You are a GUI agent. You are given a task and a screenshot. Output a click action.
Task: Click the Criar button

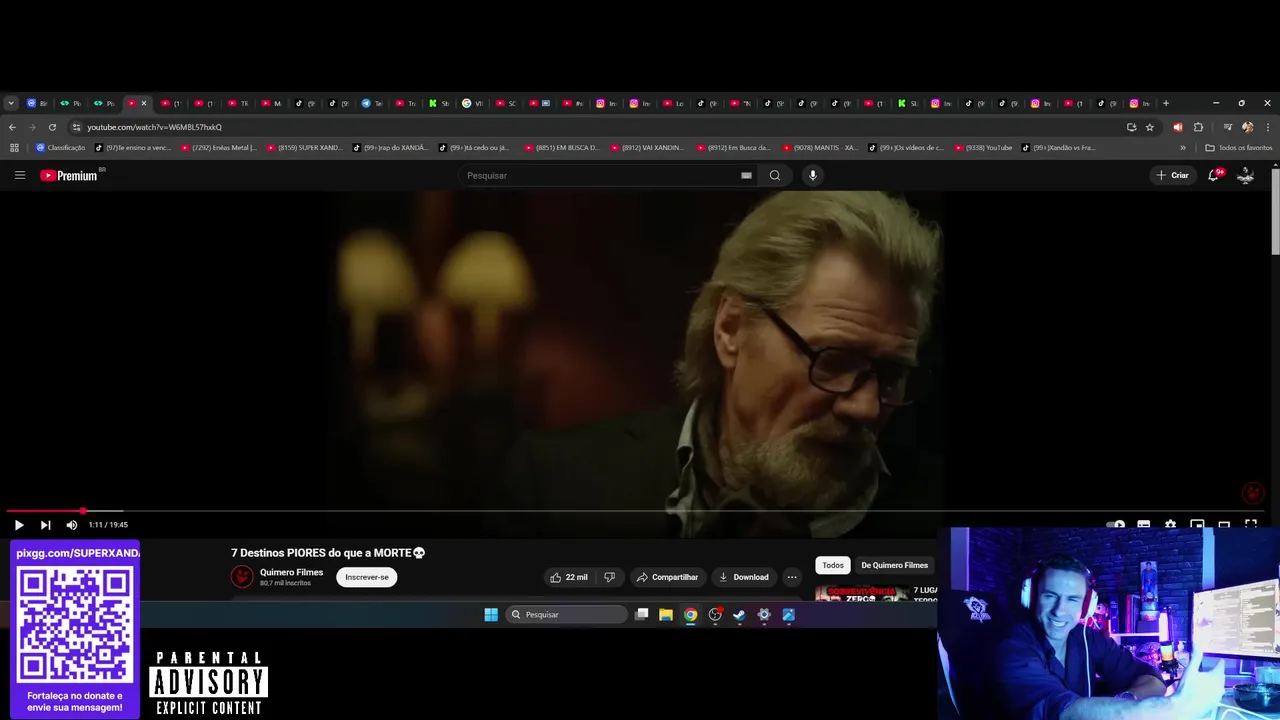[x=1172, y=175]
